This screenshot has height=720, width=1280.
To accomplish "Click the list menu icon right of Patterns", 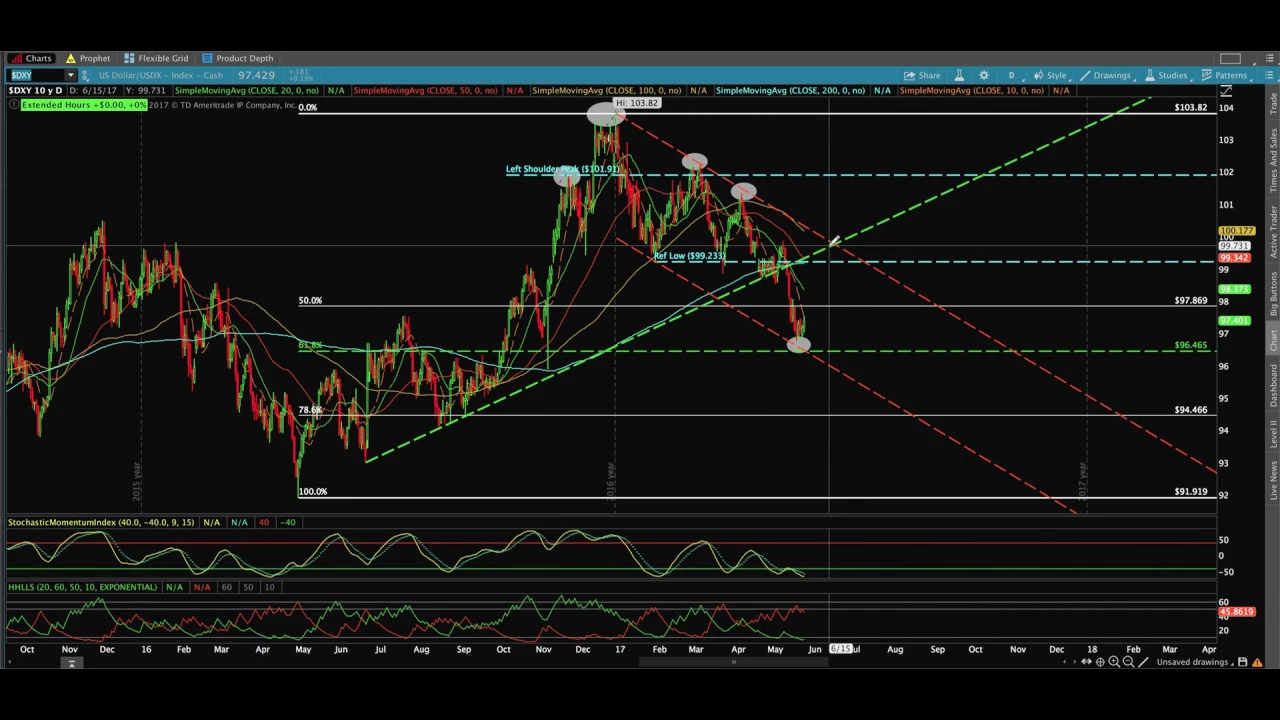I will pos(1270,76).
